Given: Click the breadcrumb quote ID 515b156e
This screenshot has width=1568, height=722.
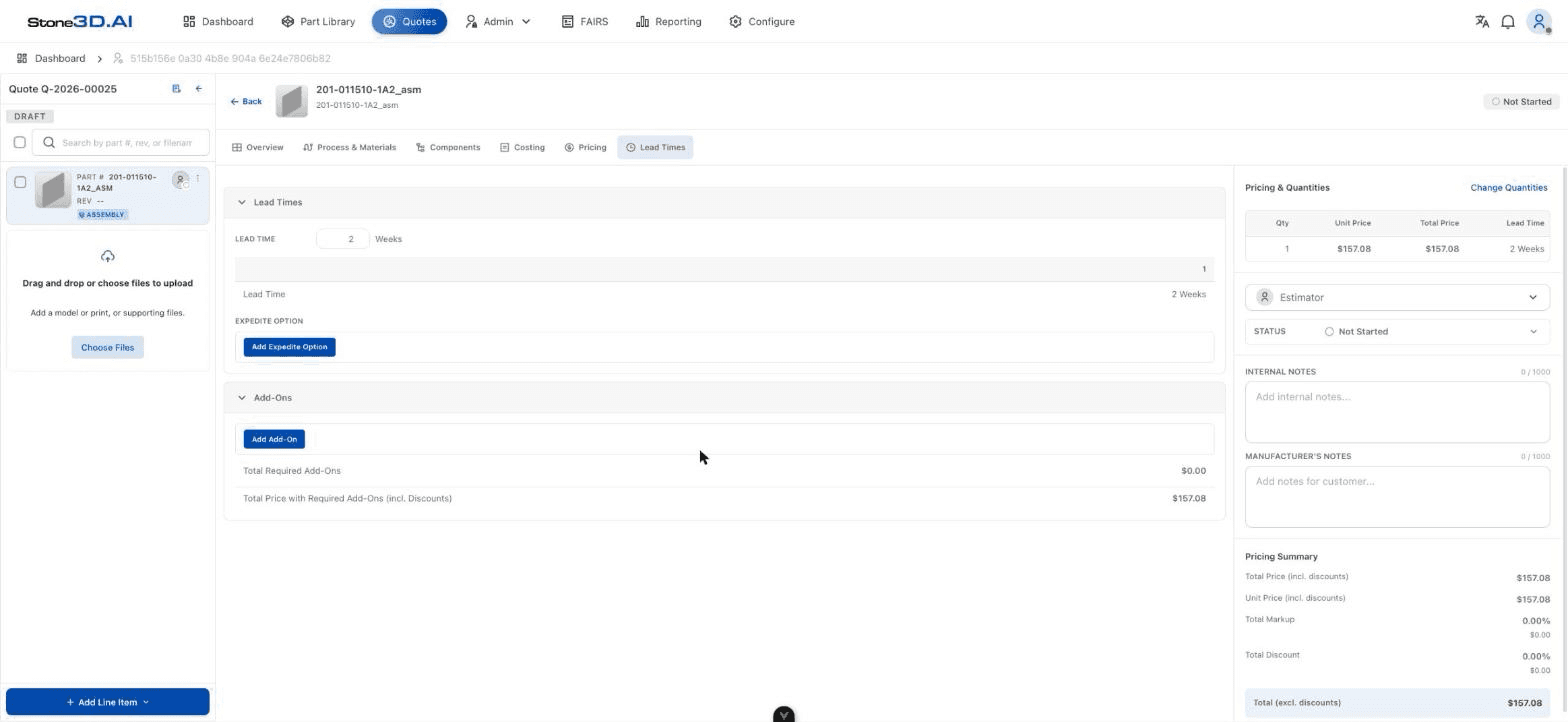Looking at the screenshot, I should [230, 58].
